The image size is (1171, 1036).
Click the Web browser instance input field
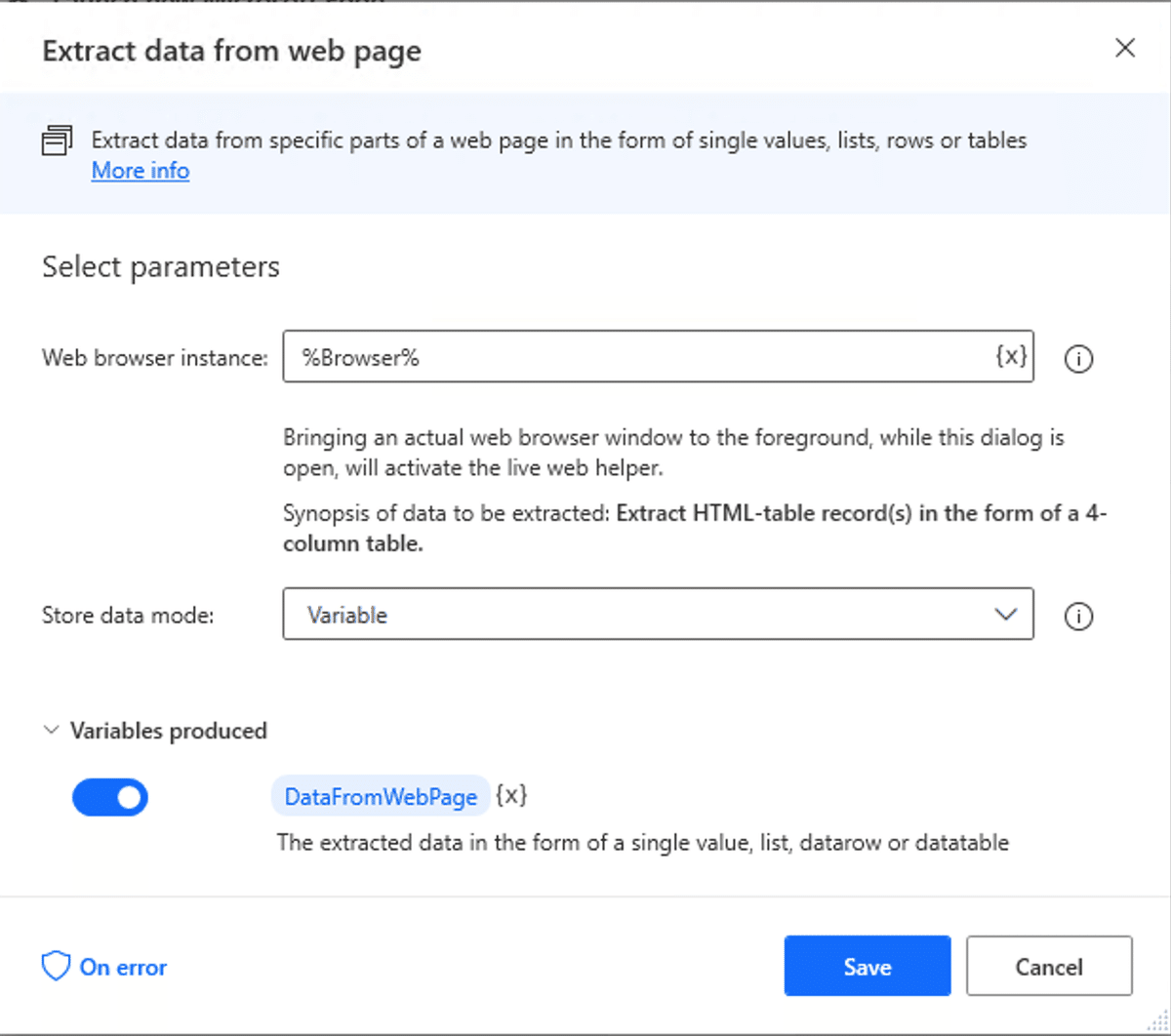(x=634, y=357)
